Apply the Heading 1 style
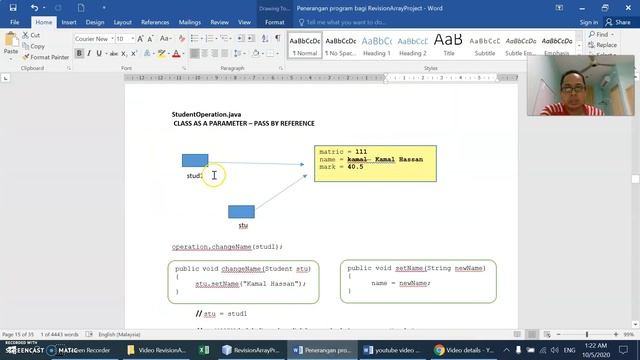The width and height of the screenshot is (640, 360). (x=376, y=45)
